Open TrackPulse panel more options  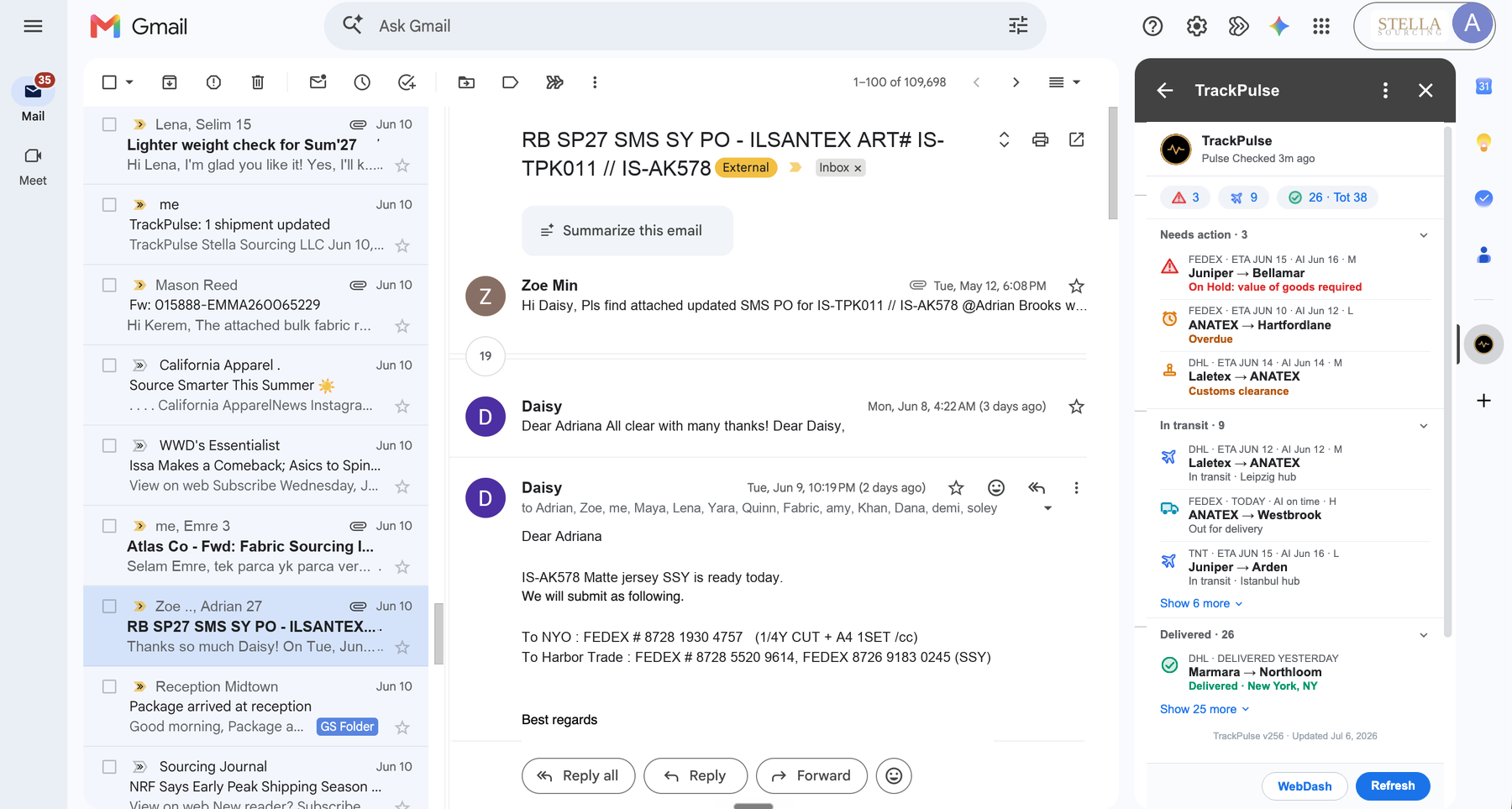pos(1385,90)
